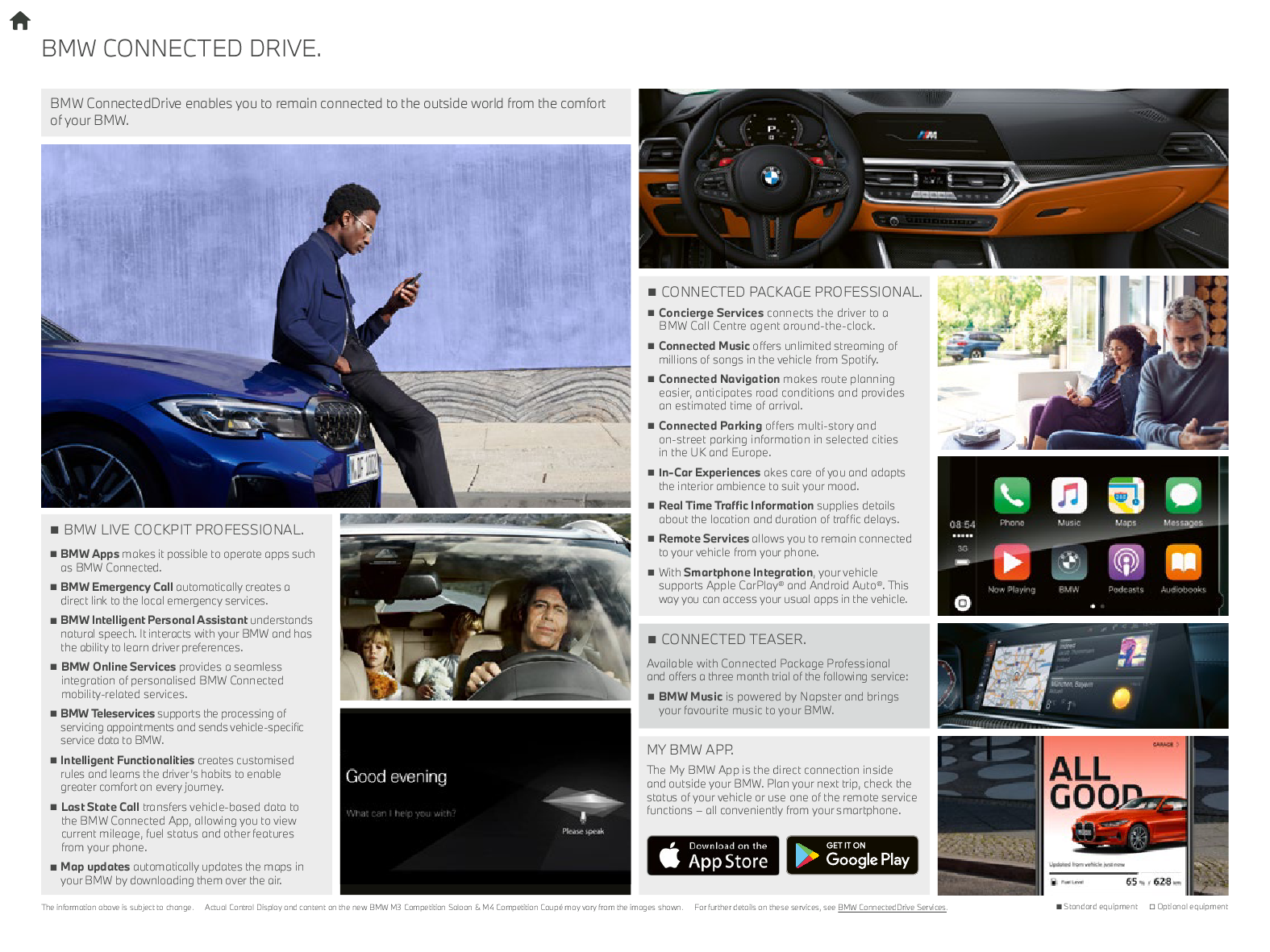Click the 'CONNECTED TEASER.' heading
The width and height of the screenshot is (1270, 952).
tap(733, 639)
